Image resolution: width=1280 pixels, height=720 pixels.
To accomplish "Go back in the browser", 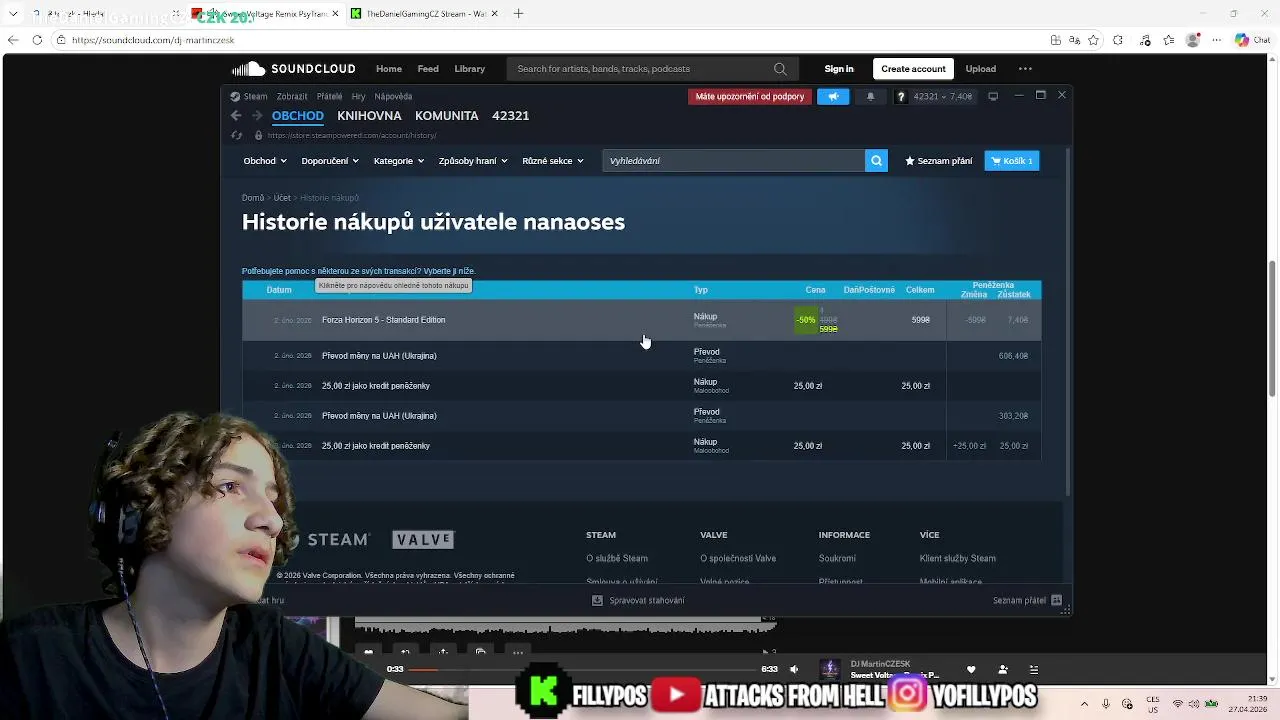I will point(12,40).
